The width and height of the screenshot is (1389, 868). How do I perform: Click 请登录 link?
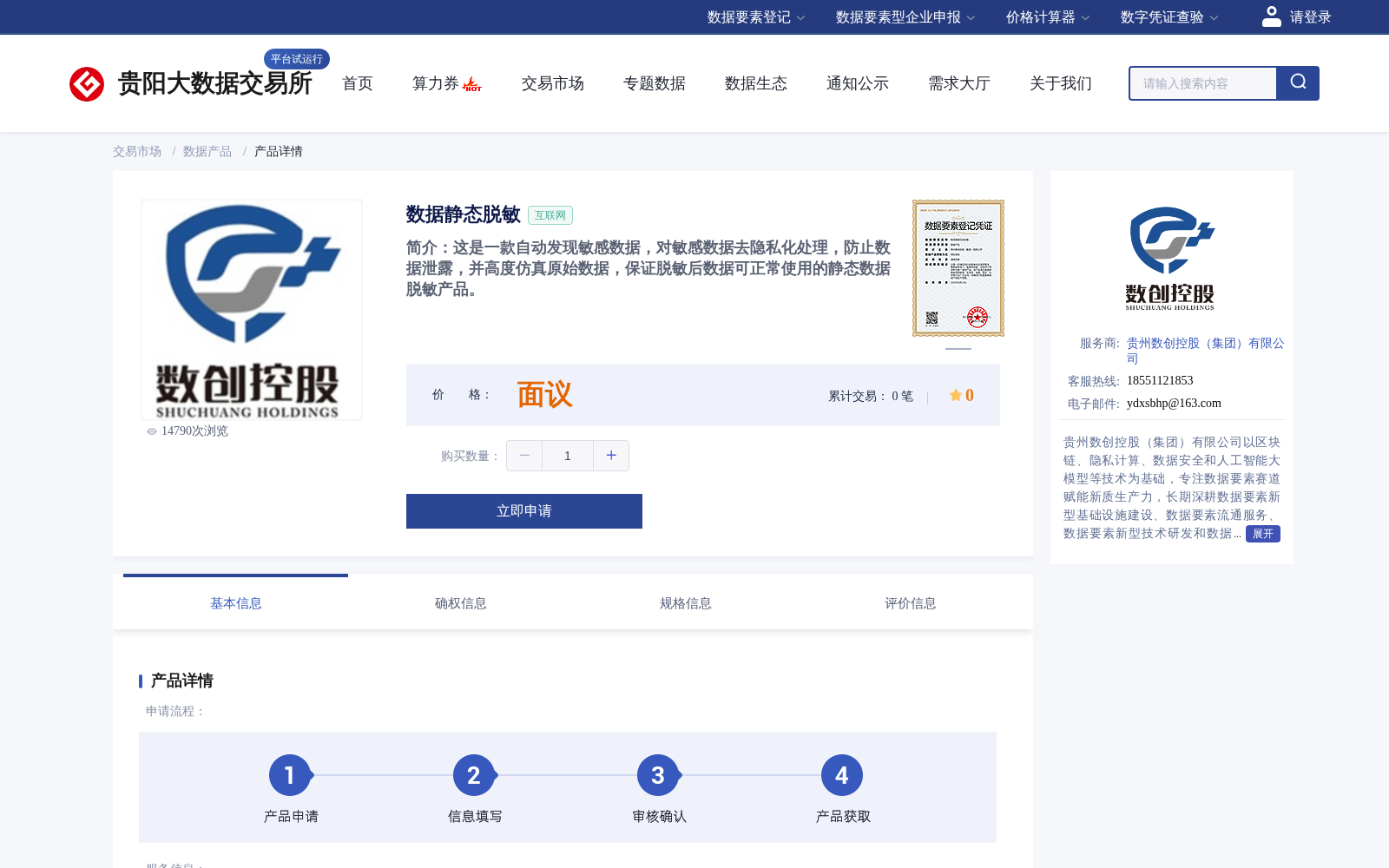[x=1310, y=17]
